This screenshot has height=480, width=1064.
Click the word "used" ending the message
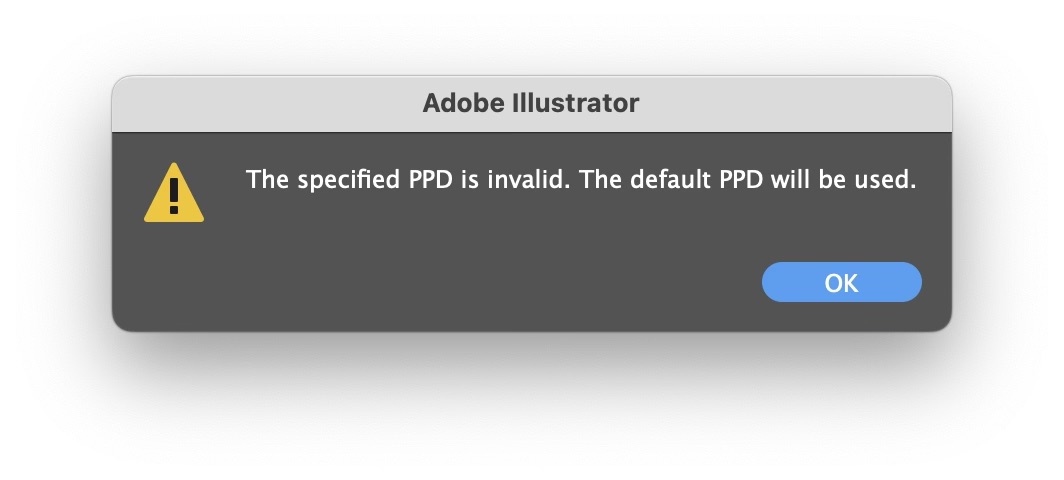click(x=888, y=181)
